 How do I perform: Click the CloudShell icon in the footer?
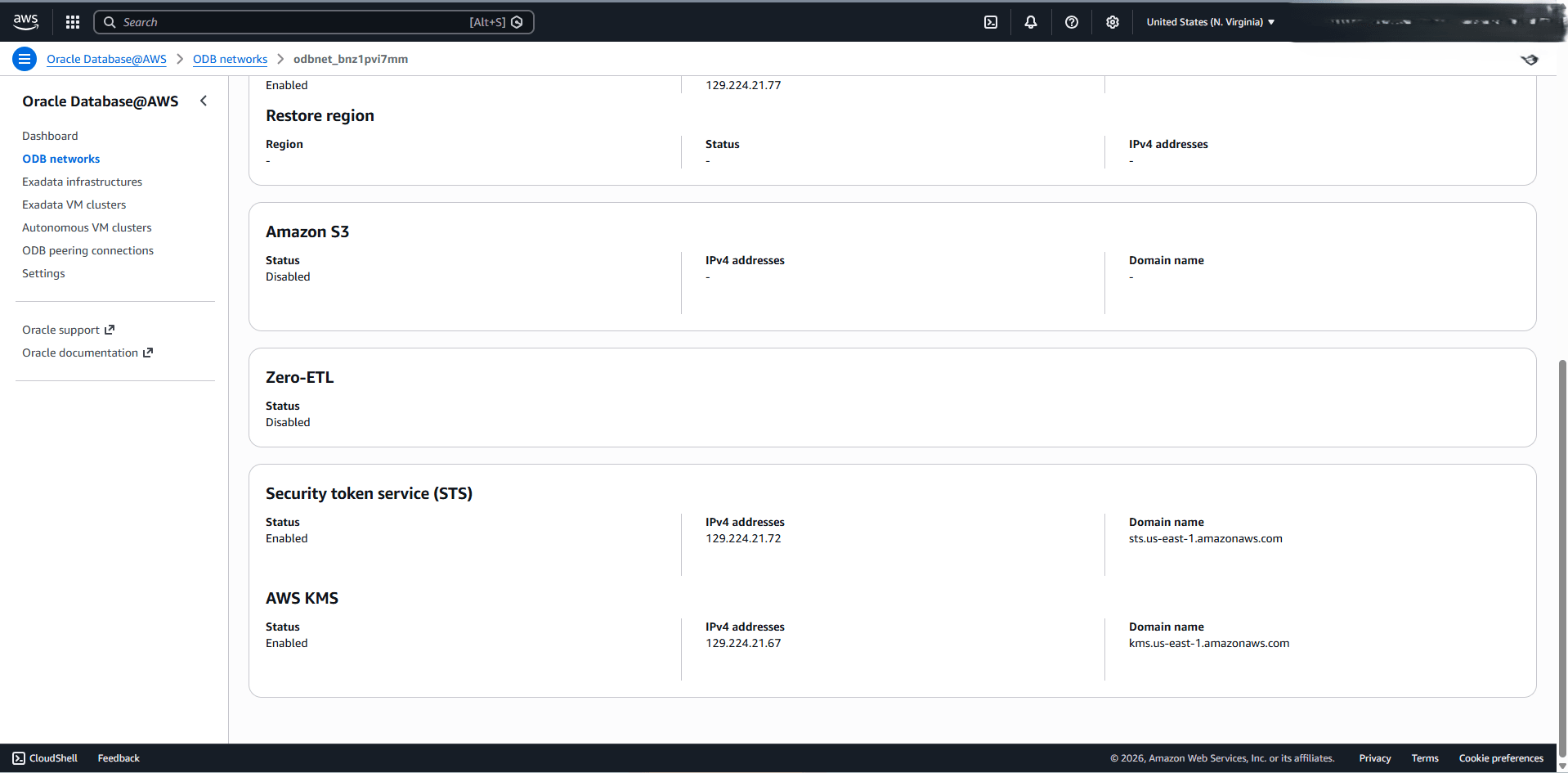tap(18, 757)
